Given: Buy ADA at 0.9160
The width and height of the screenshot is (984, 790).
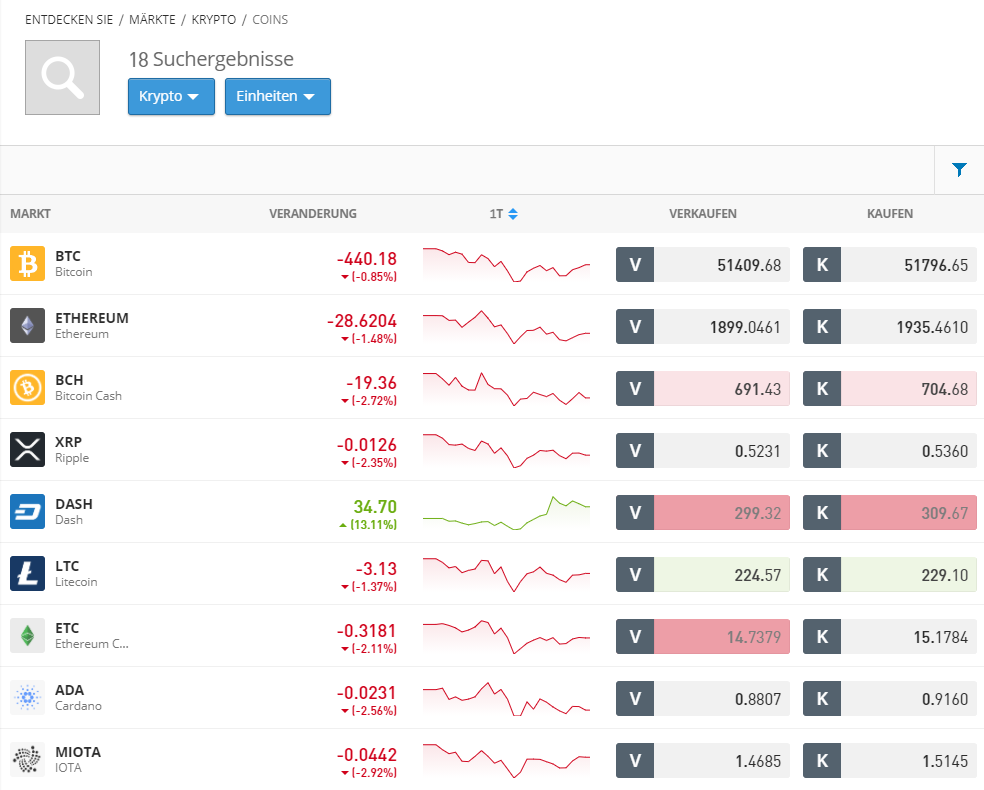Looking at the screenshot, I should [x=889, y=699].
